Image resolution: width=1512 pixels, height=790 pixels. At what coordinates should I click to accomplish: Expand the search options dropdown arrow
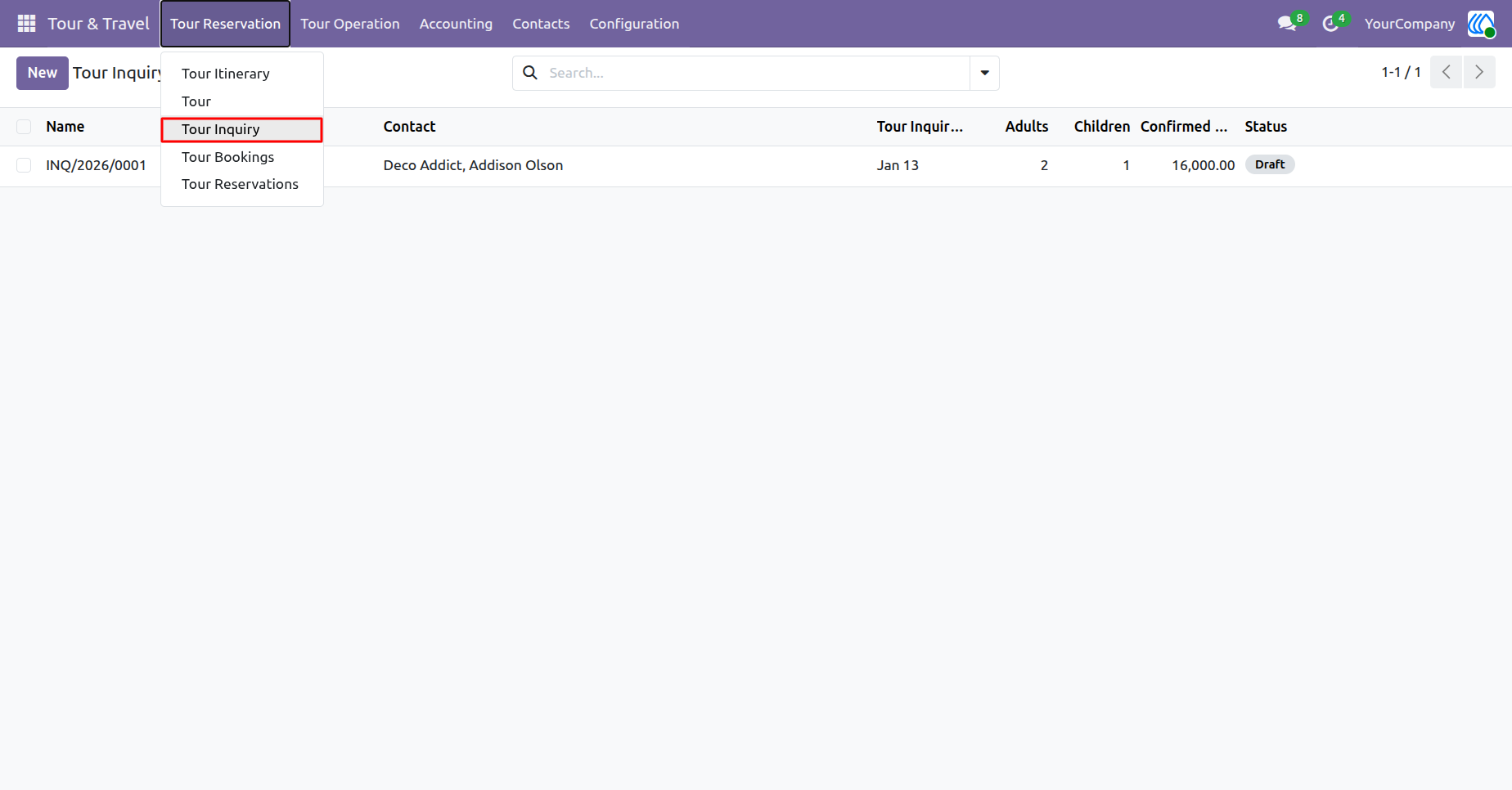tap(985, 73)
